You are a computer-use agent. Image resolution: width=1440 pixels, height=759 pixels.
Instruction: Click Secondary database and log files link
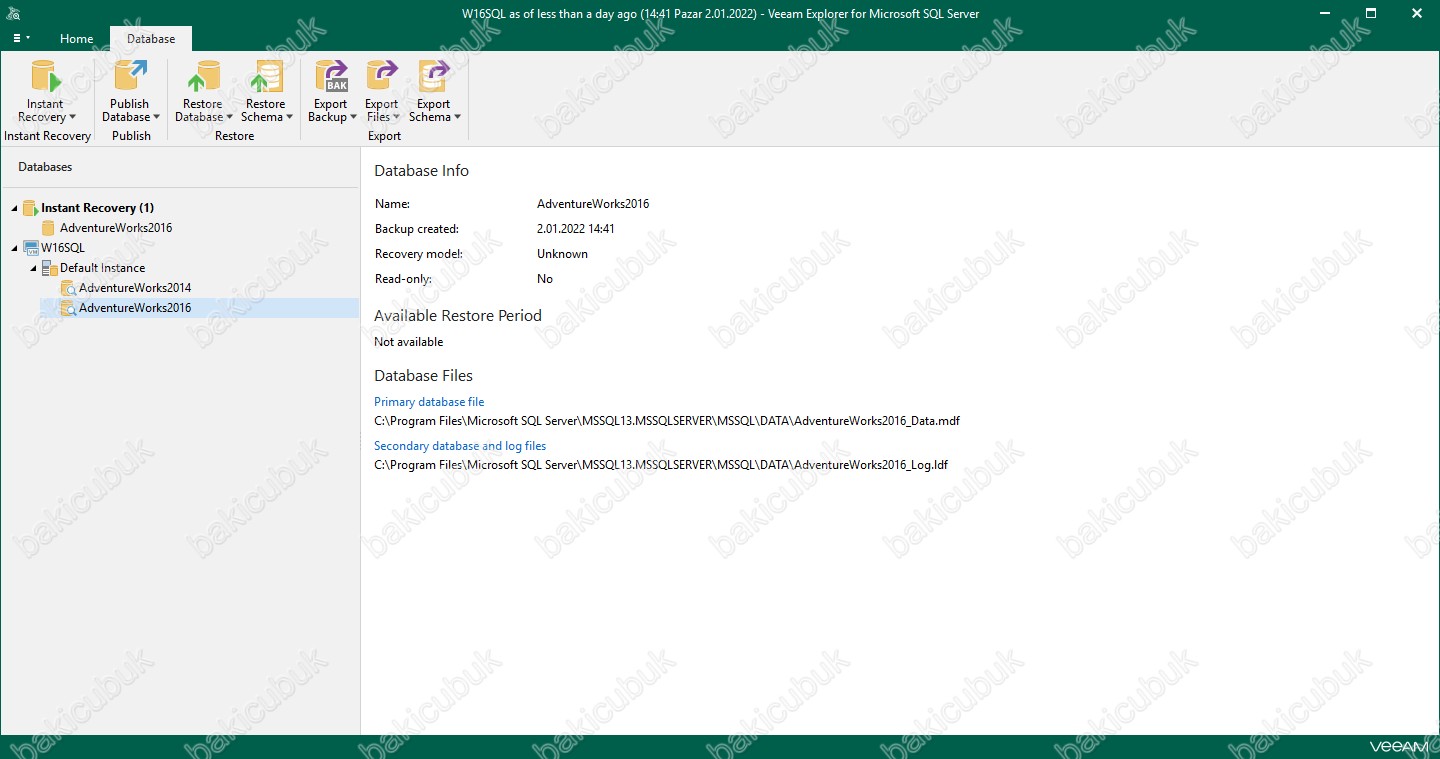tap(460, 446)
